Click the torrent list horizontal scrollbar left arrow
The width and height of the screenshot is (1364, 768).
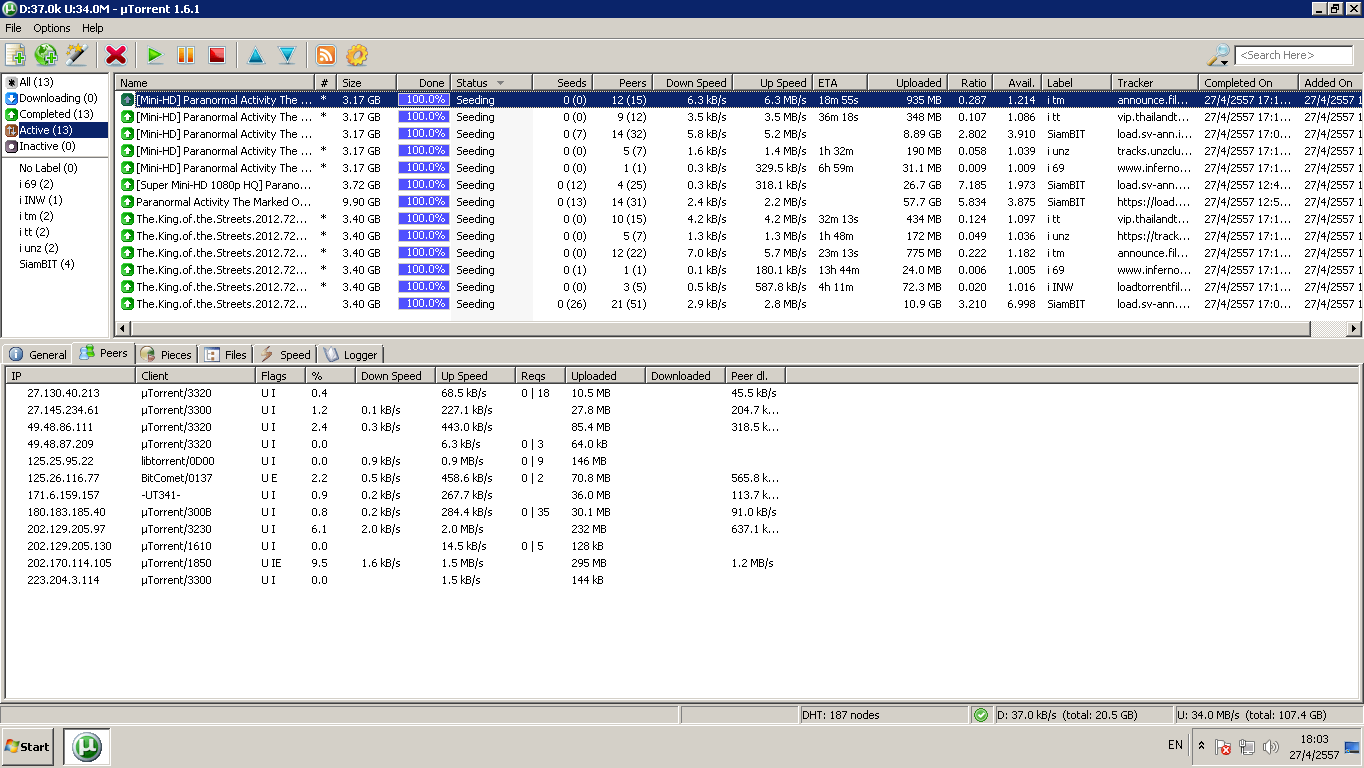coord(123,329)
